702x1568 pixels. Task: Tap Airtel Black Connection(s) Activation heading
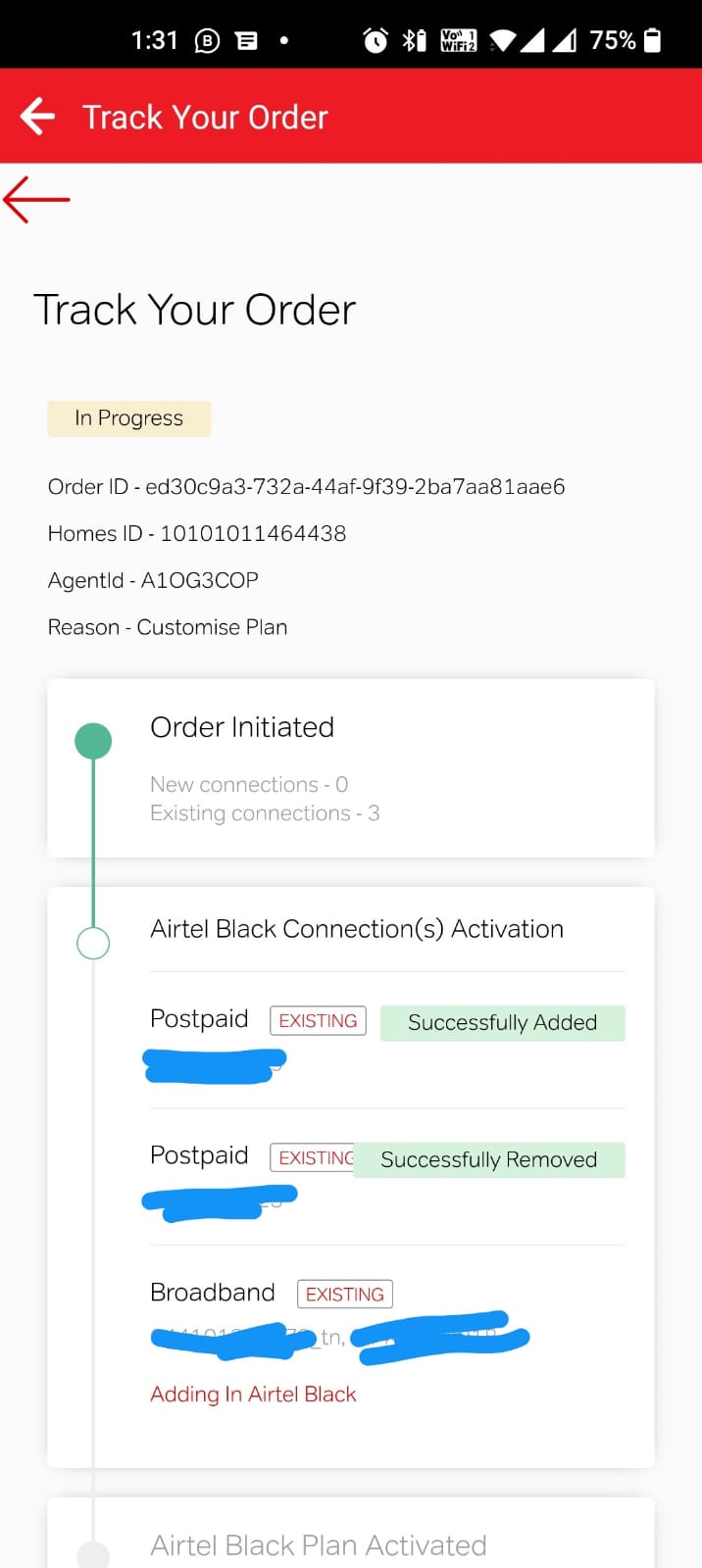pyautogui.click(x=357, y=929)
